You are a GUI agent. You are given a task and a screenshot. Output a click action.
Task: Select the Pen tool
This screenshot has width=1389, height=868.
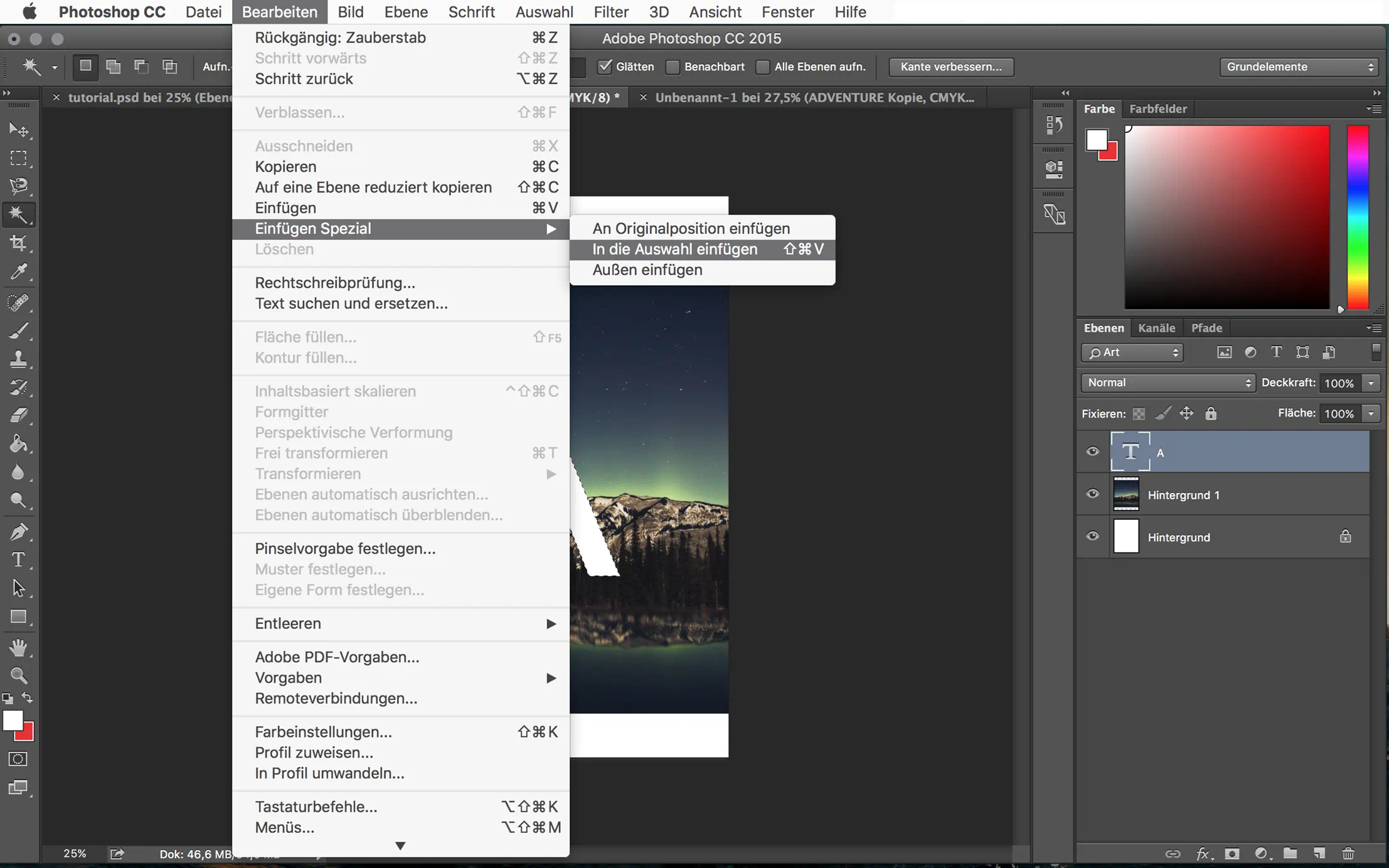18,531
